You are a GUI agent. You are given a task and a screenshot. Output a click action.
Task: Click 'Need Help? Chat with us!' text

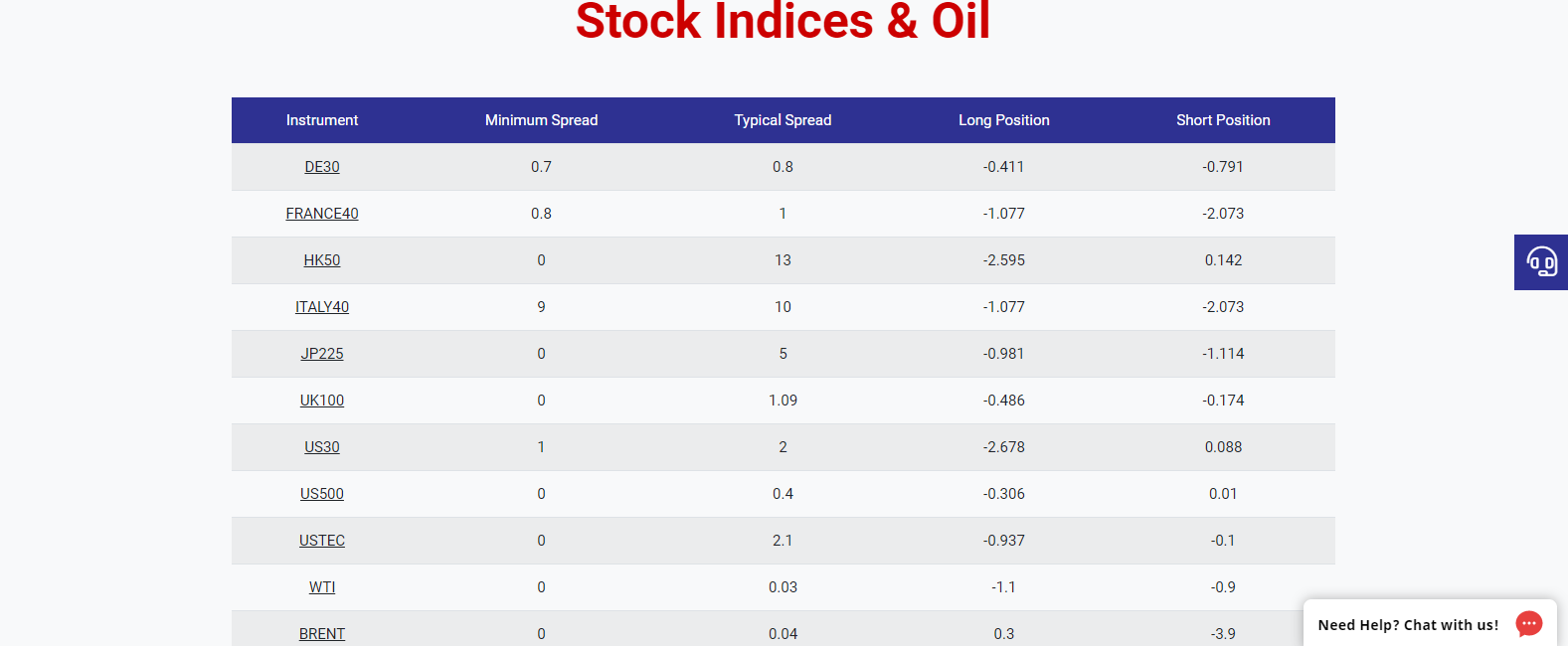pyautogui.click(x=1407, y=625)
